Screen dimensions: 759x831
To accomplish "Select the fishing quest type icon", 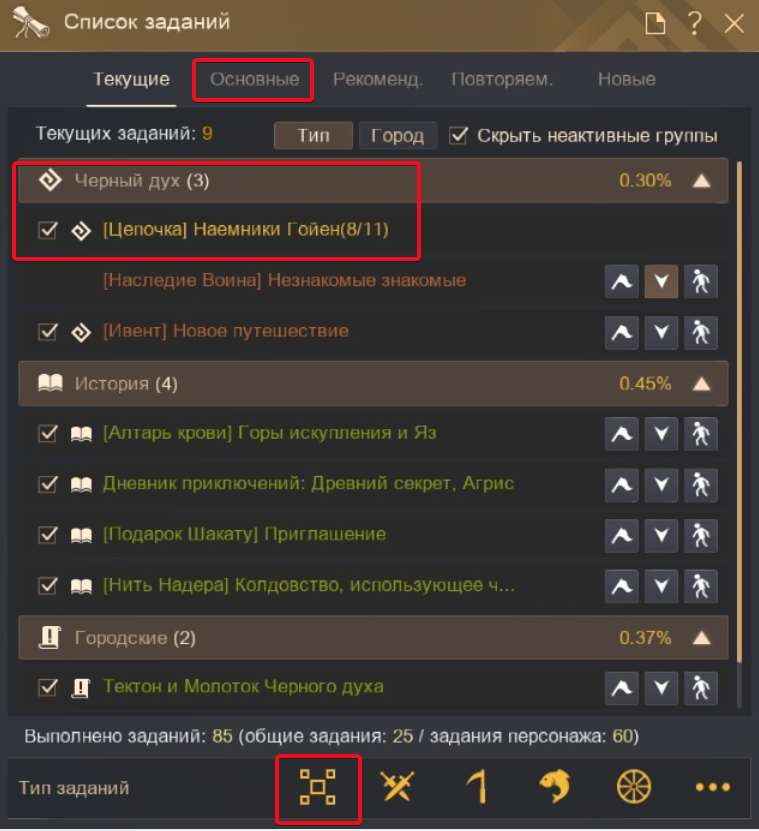I will [555, 786].
